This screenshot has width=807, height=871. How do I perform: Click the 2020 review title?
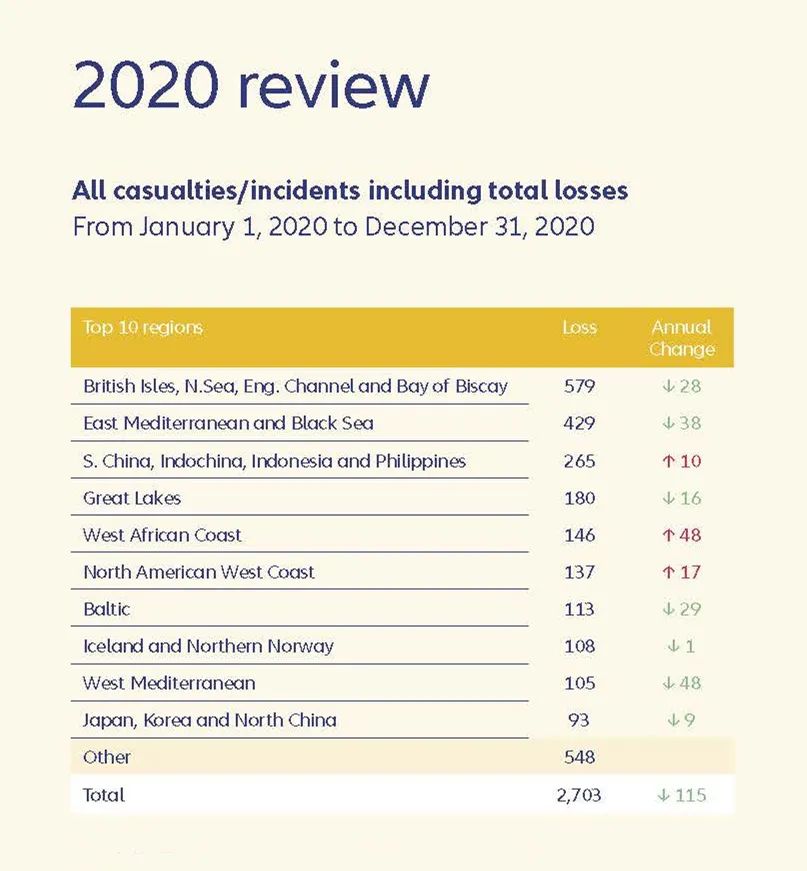(251, 84)
